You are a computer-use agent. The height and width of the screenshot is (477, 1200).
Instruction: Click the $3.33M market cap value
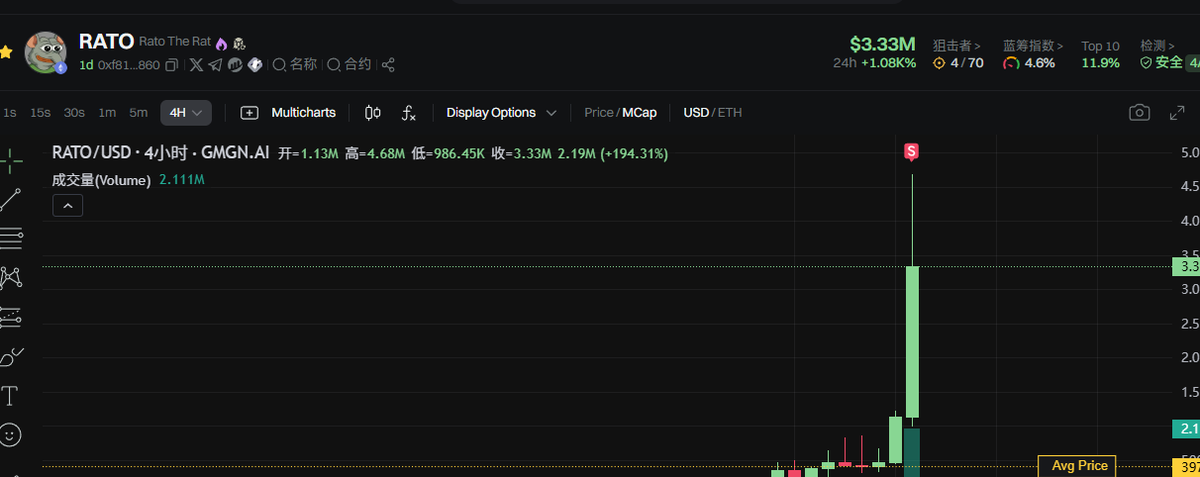[x=883, y=44]
